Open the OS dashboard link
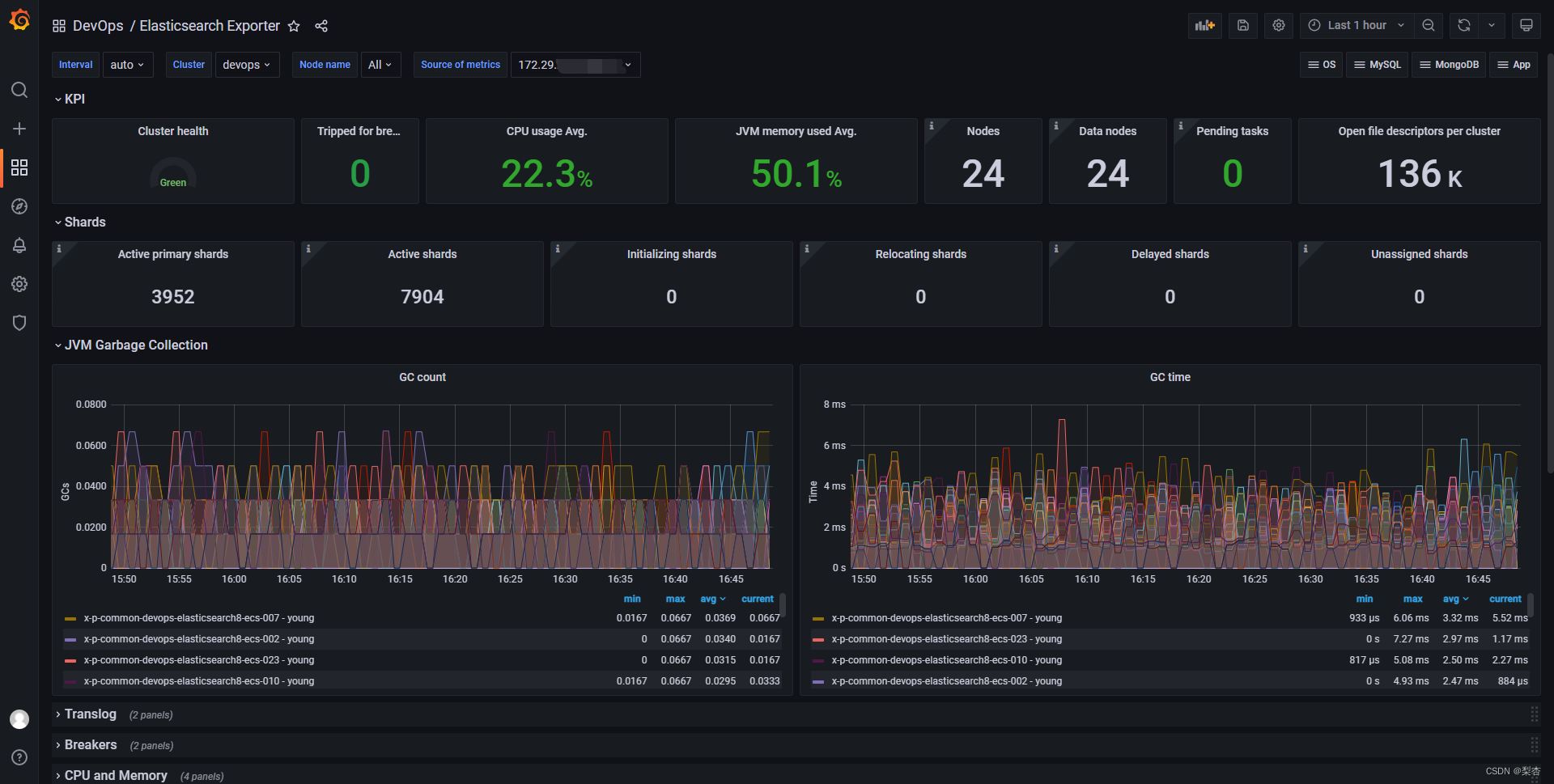Viewport: 1554px width, 784px height. [x=1322, y=65]
